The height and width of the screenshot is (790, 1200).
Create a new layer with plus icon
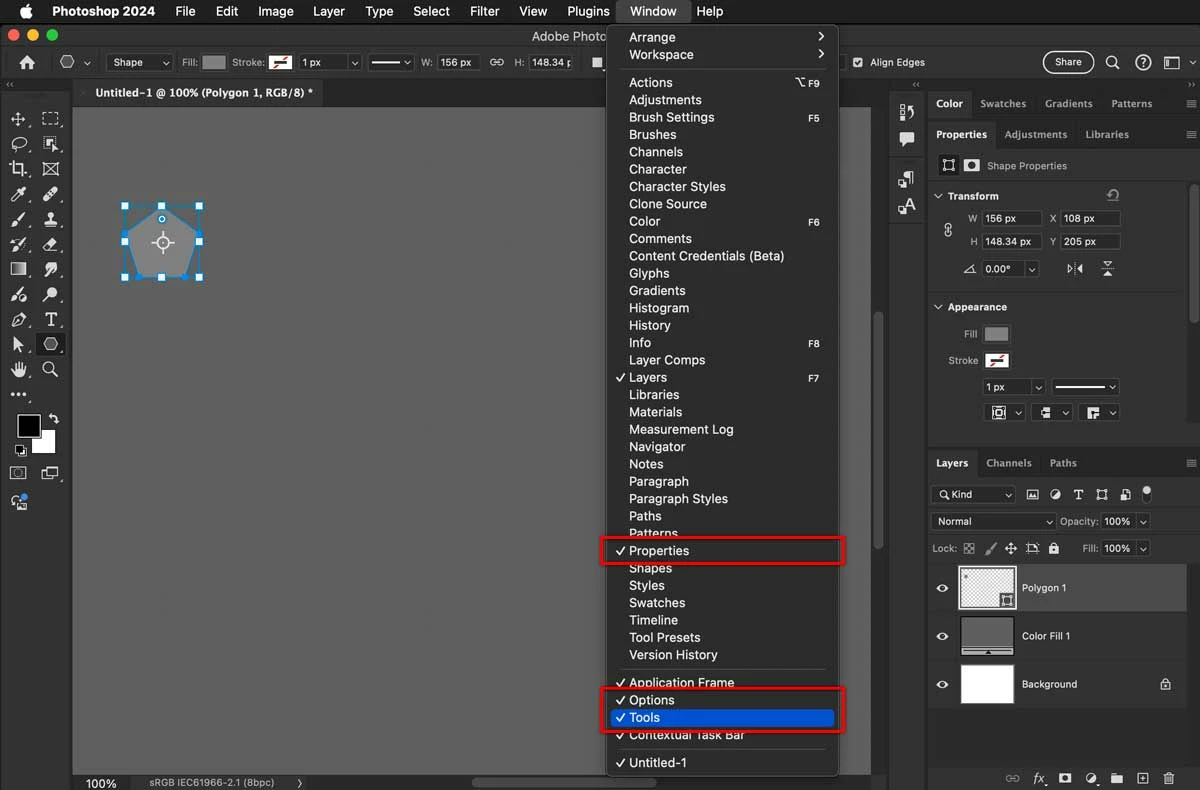click(1143, 778)
